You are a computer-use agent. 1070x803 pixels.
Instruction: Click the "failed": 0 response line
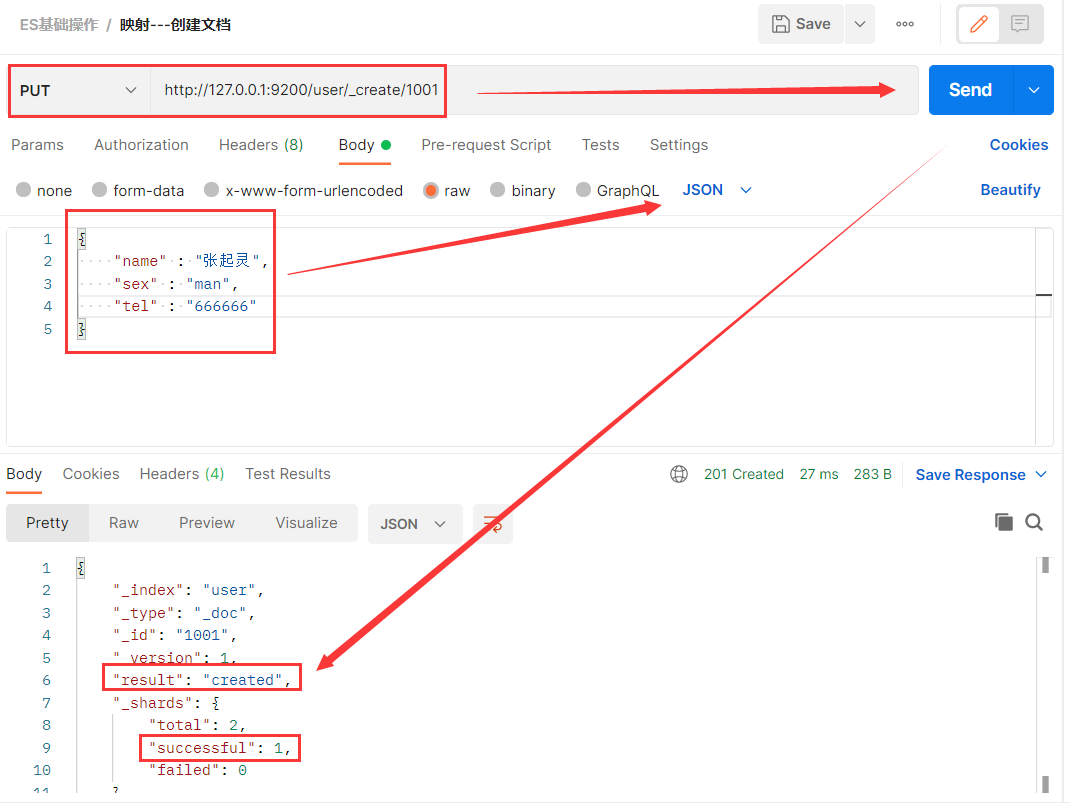pos(198,770)
